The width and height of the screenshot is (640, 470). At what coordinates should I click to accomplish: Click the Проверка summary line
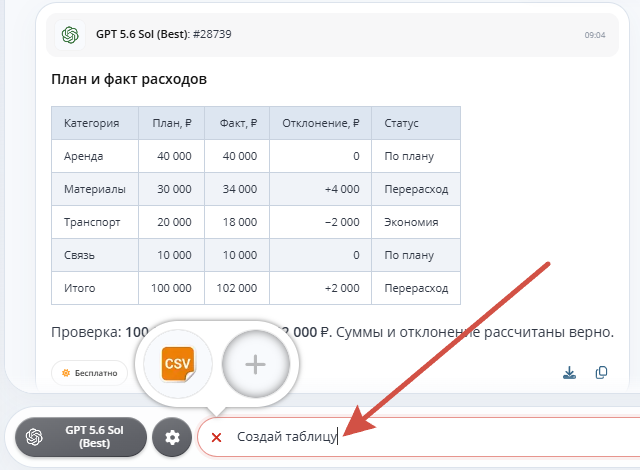click(332, 332)
